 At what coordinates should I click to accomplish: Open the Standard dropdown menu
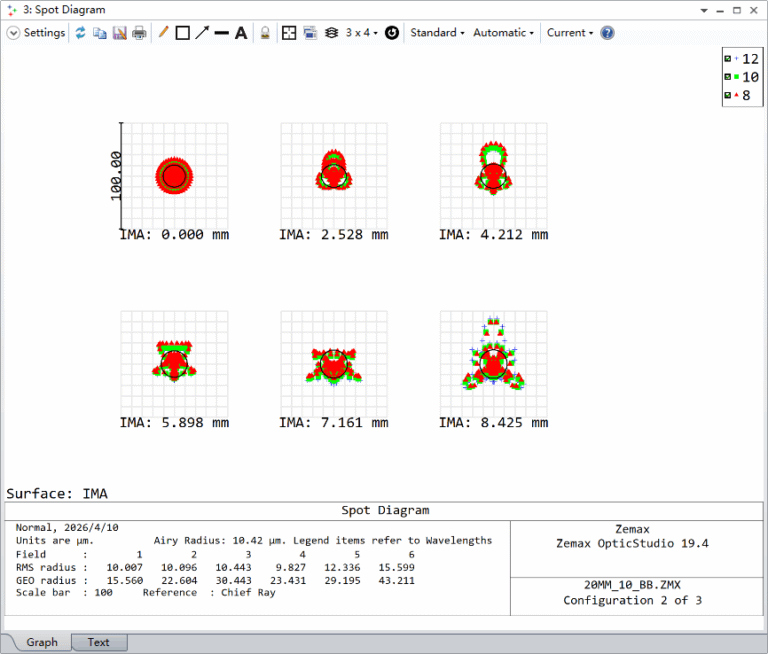437,33
